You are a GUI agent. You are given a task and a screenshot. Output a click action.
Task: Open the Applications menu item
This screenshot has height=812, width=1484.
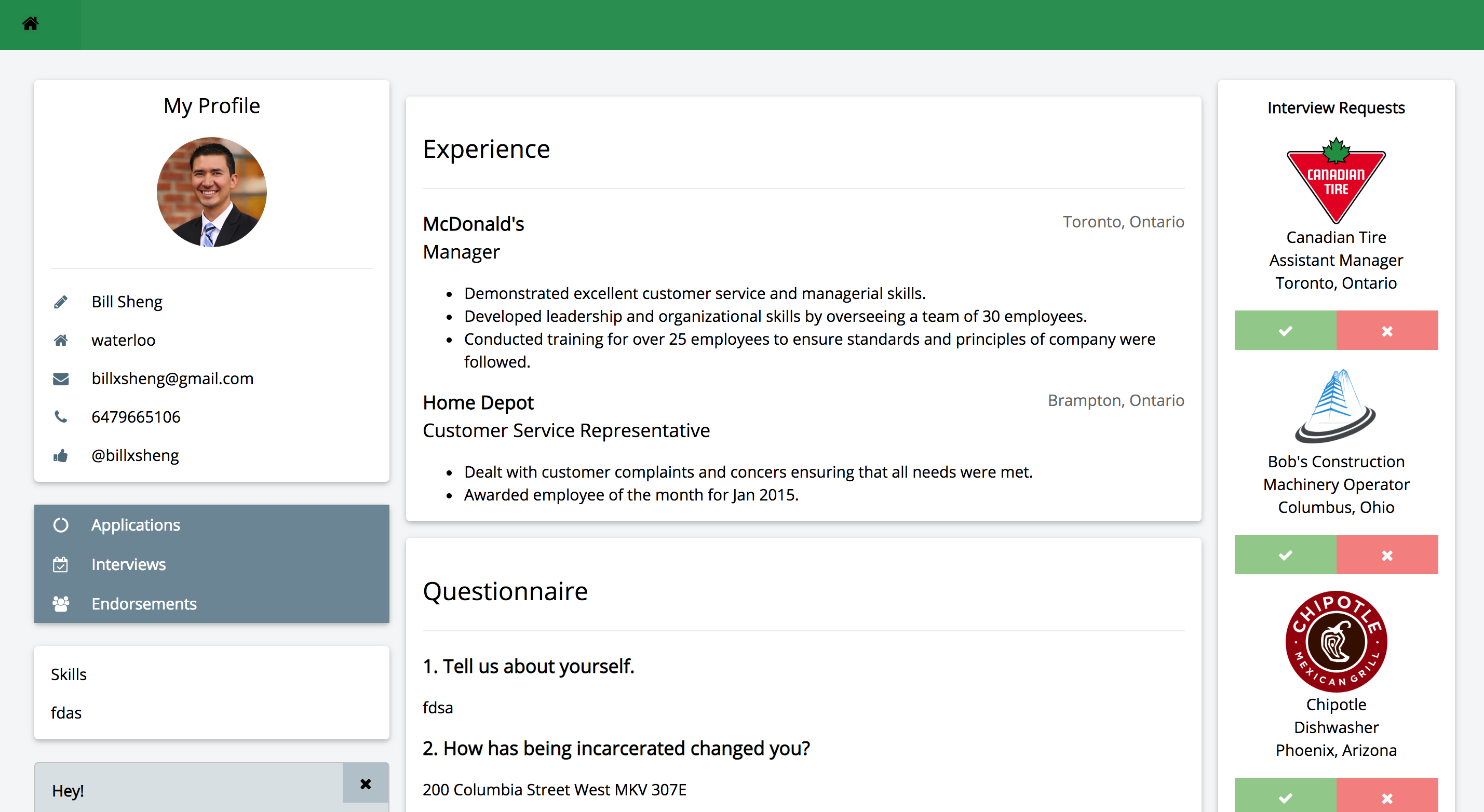point(136,525)
